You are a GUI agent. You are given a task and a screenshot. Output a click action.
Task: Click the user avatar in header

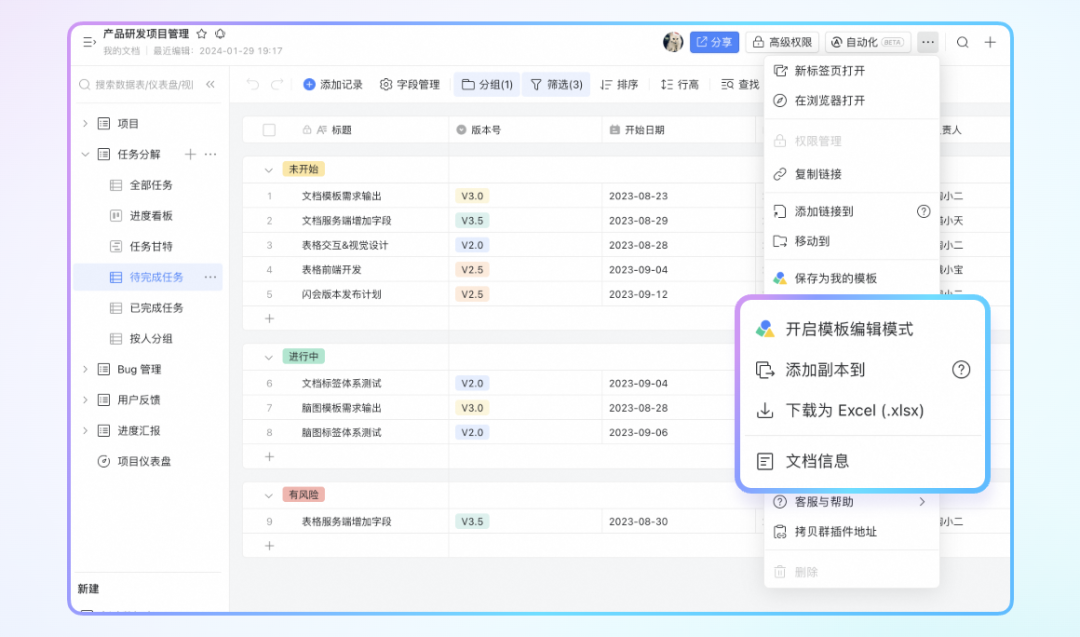click(673, 42)
